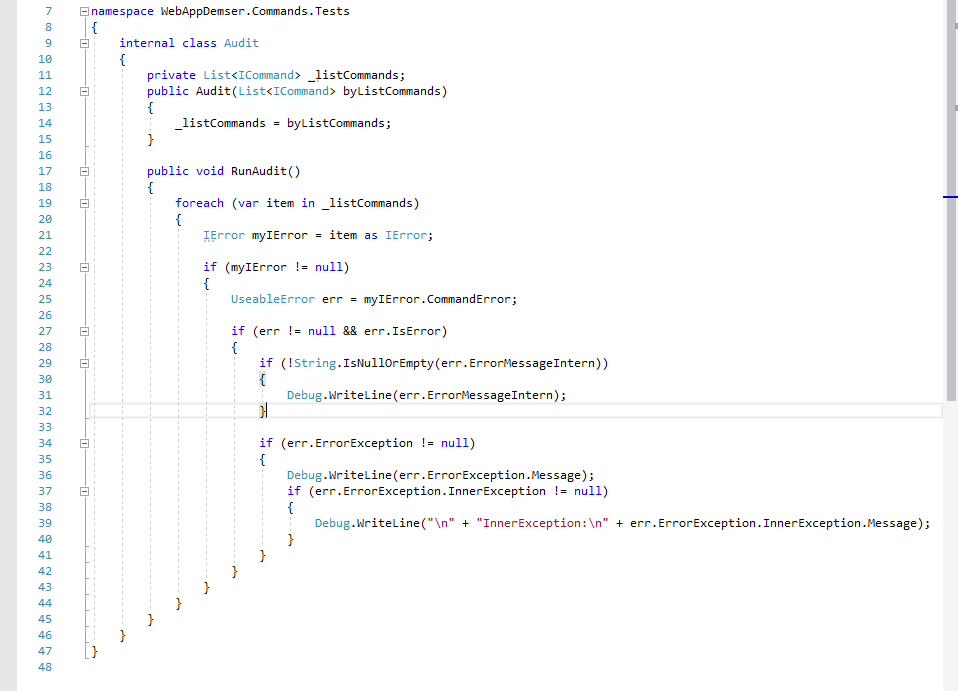Click '_listCommands;' field declaration on line 11
Screen dimensions: 958x691
click(356, 75)
